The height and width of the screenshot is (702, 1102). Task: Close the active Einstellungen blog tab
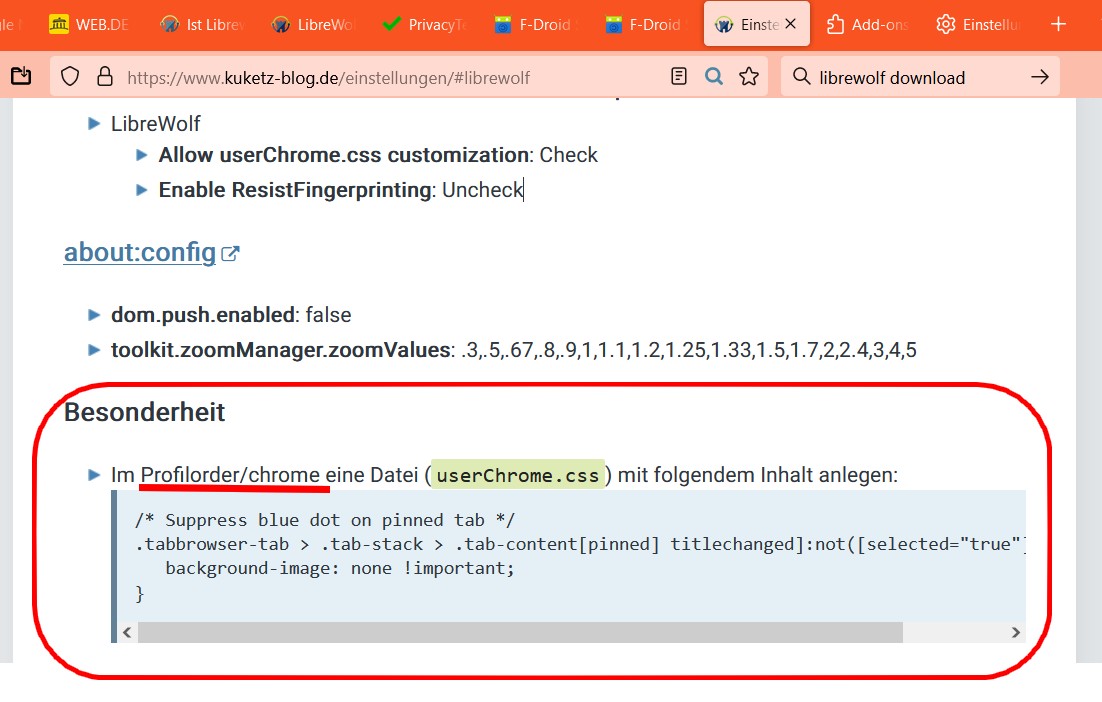(x=791, y=24)
